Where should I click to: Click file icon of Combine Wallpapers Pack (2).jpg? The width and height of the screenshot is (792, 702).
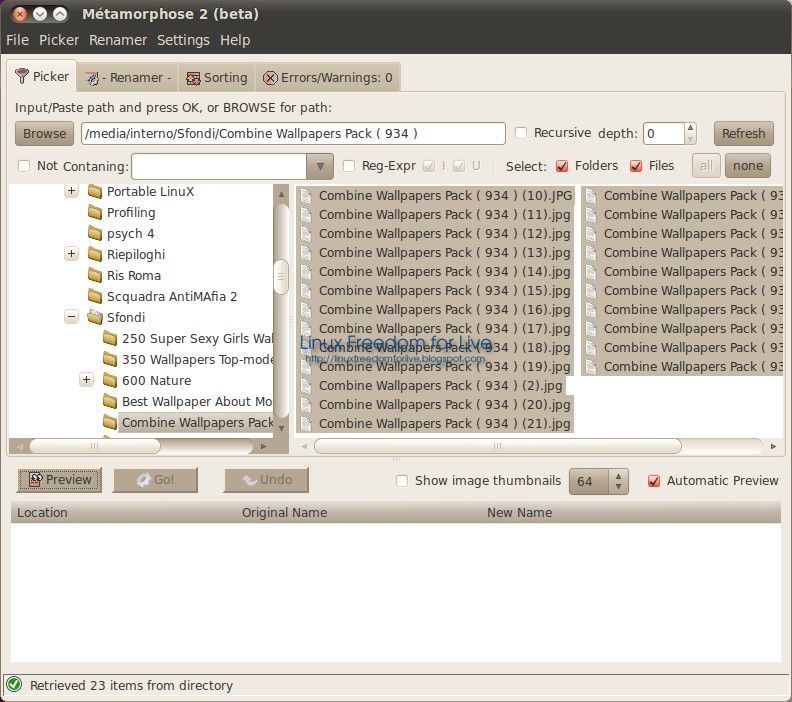point(306,386)
